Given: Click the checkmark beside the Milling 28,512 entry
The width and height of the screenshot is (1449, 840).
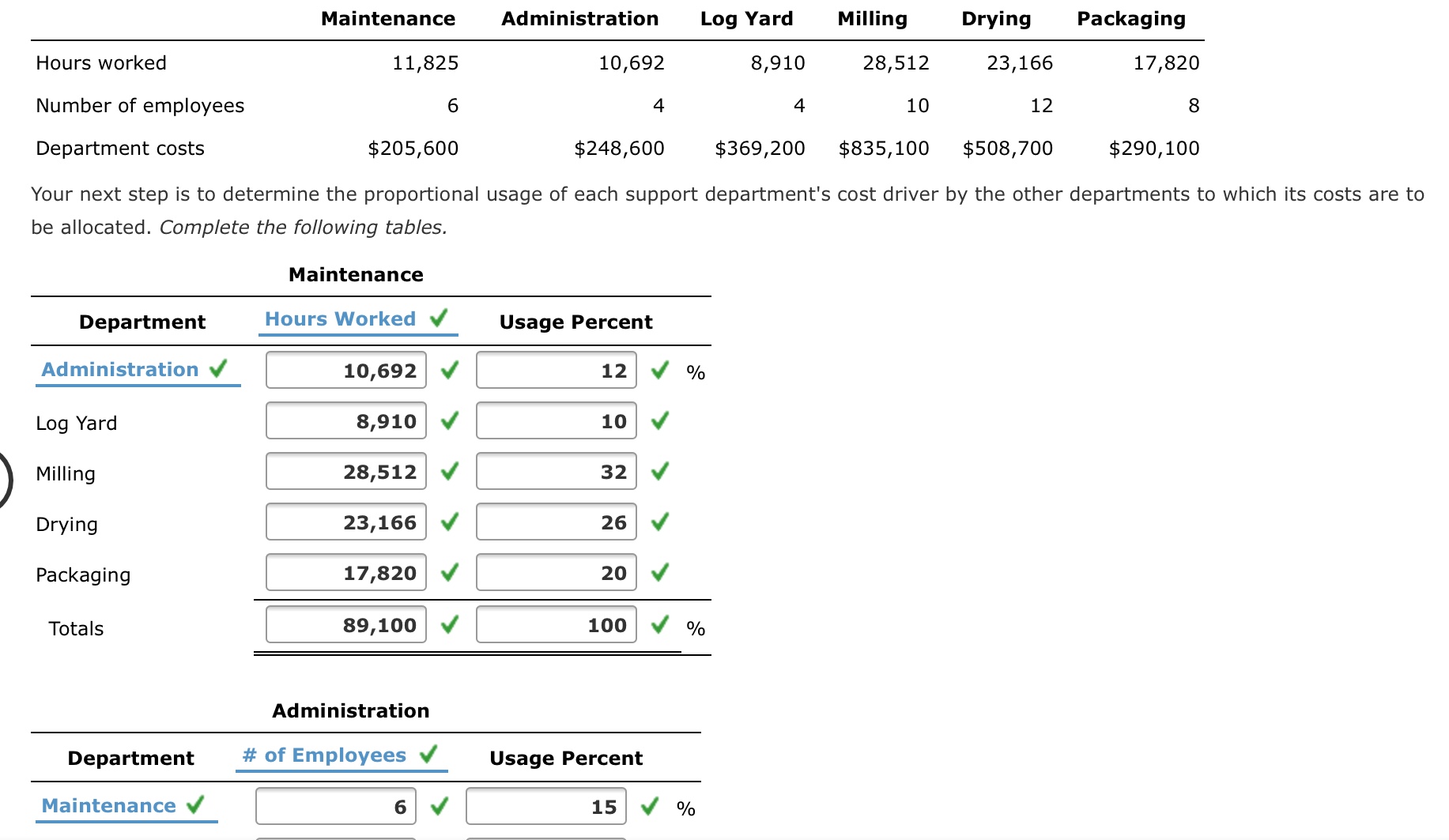Looking at the screenshot, I should tap(447, 472).
